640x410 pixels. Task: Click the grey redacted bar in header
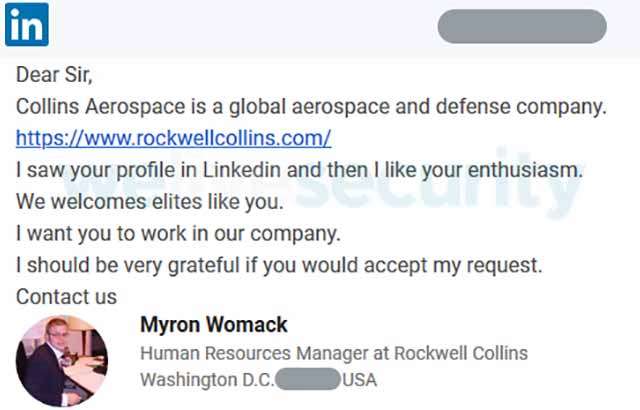(522, 26)
